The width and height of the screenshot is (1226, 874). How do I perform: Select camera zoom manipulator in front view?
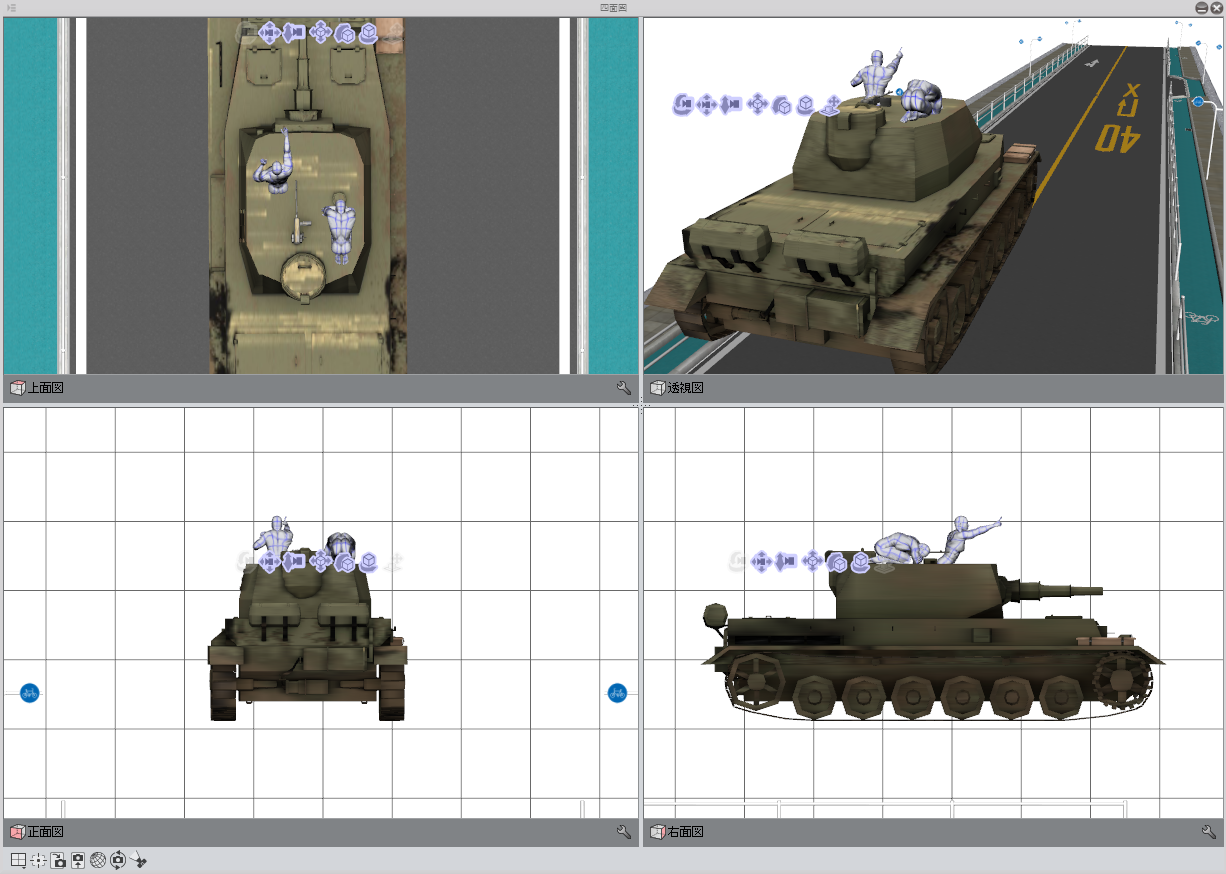coord(293,561)
